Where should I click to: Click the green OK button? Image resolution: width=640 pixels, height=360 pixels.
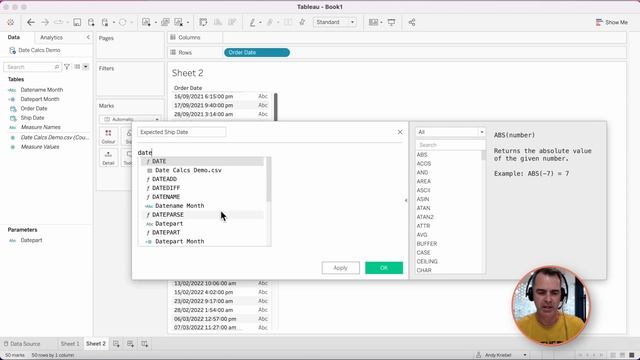[384, 268]
